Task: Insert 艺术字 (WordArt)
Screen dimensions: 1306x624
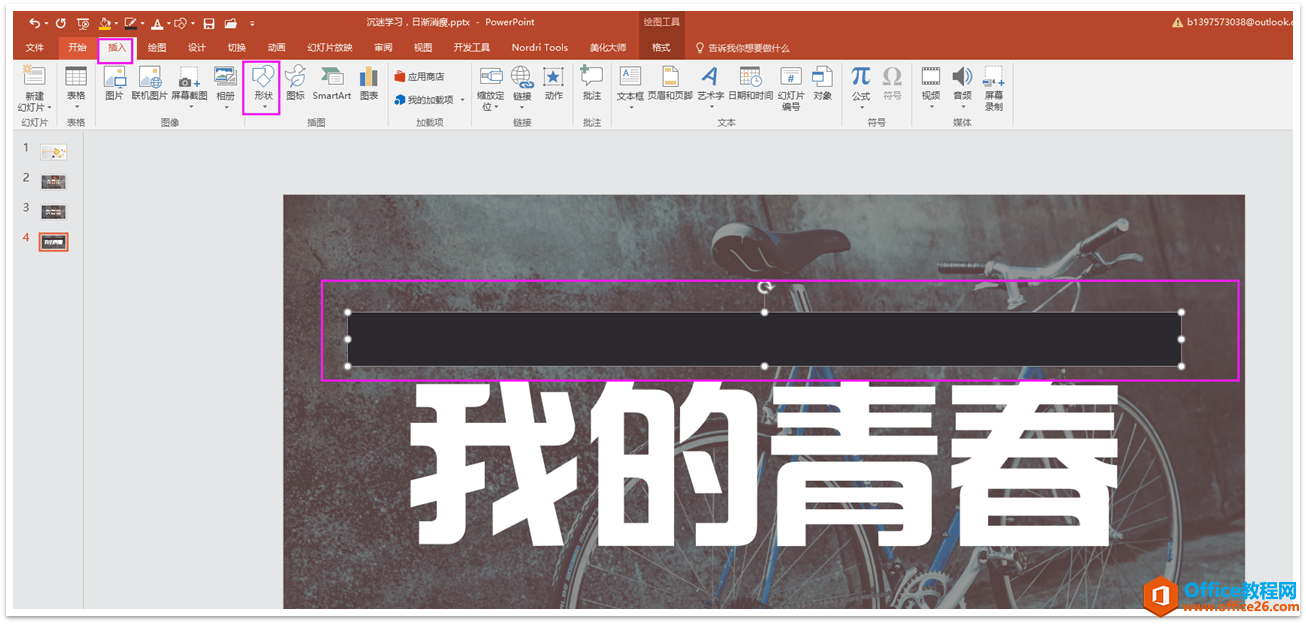Action: pos(710,85)
